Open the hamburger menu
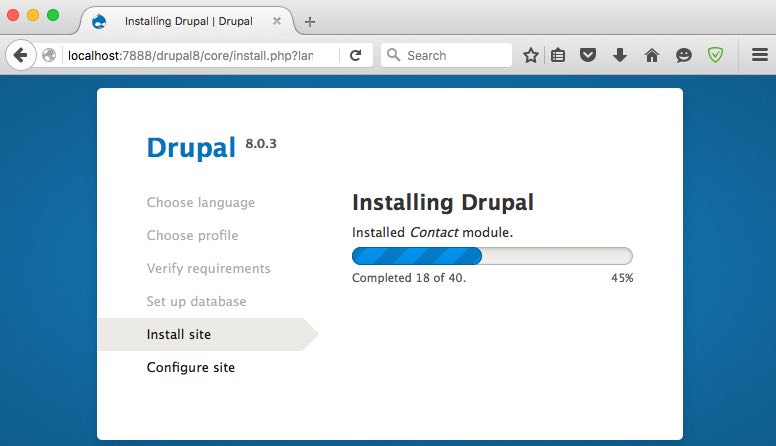Screen dimensions: 776x446 coord(760,54)
